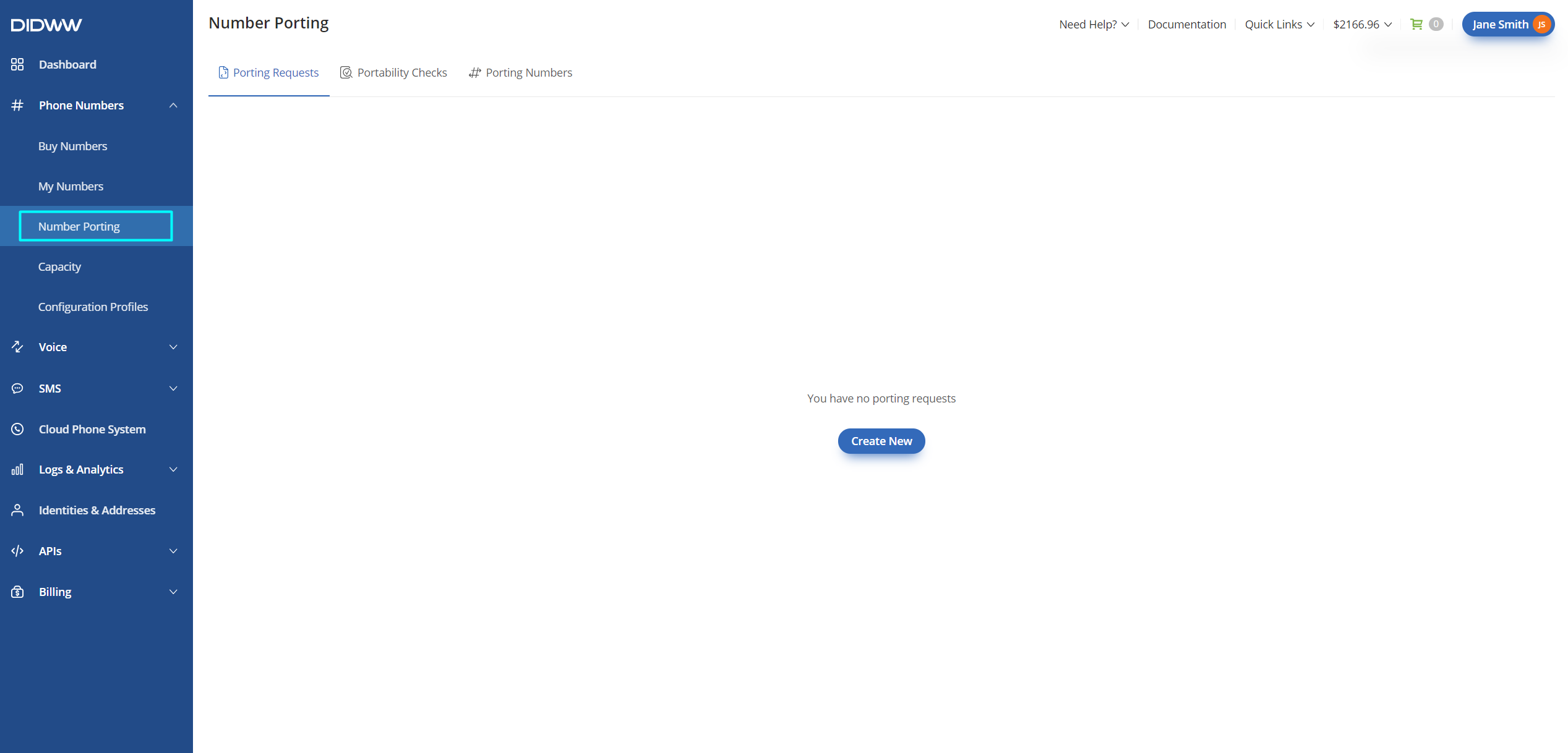The image size is (1568, 753).
Task: Open the Need Help? dropdown
Action: pyautogui.click(x=1094, y=24)
